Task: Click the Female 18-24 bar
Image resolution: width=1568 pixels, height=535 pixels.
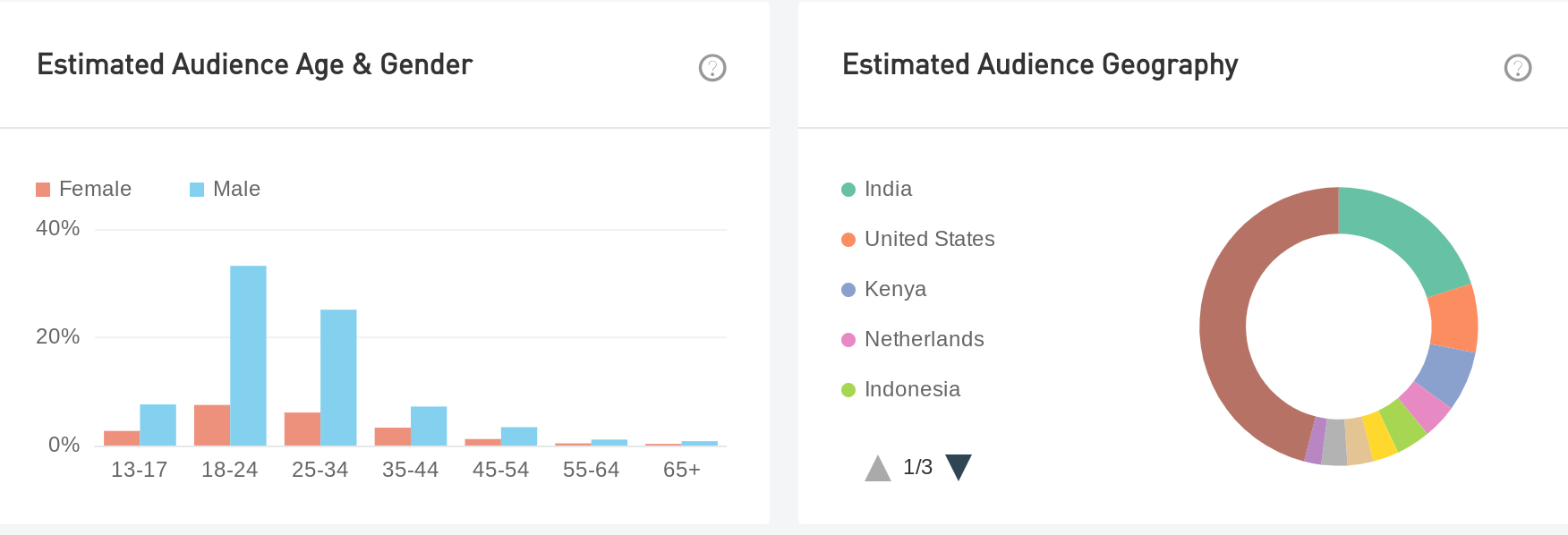Action: pyautogui.click(x=212, y=425)
